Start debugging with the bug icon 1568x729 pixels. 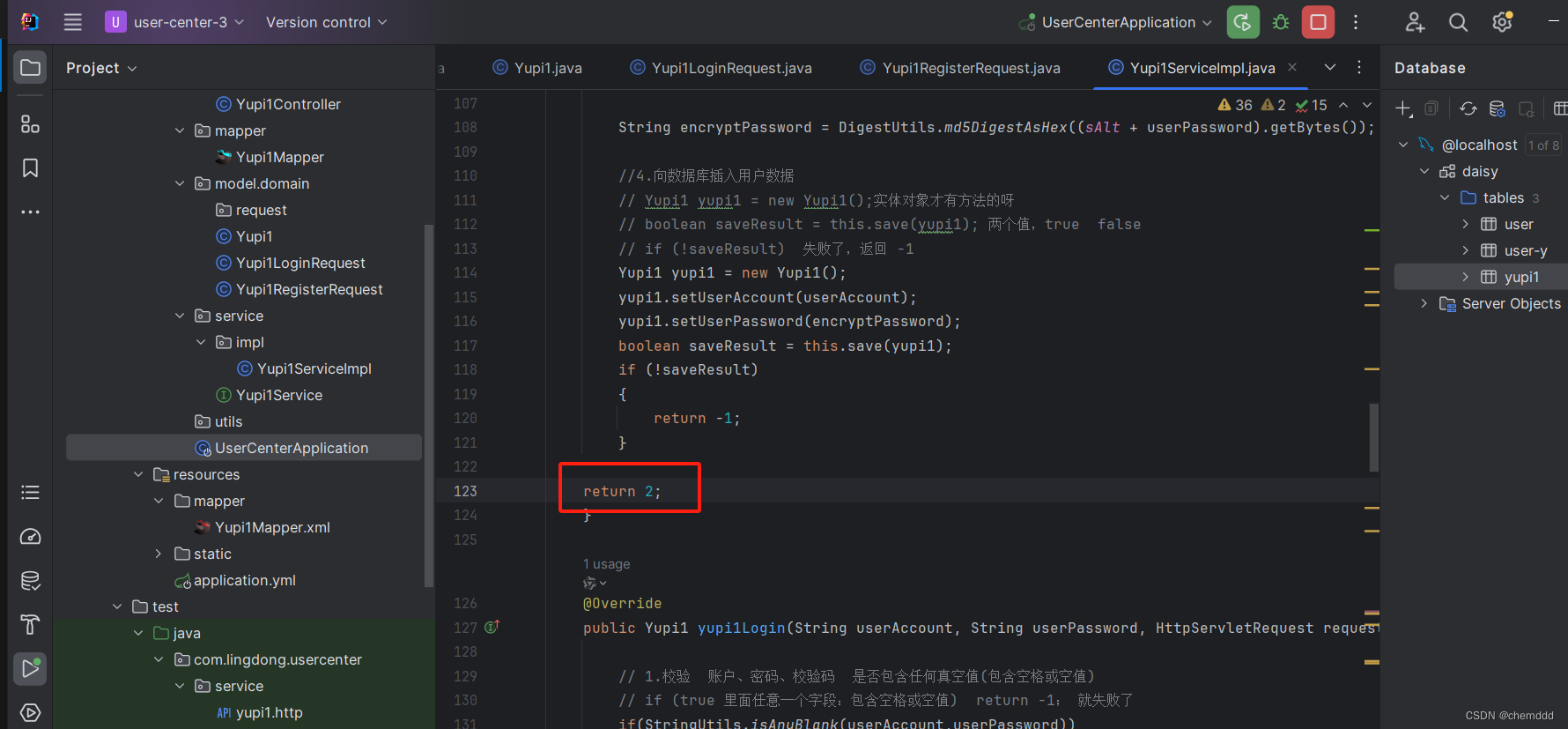1281,22
